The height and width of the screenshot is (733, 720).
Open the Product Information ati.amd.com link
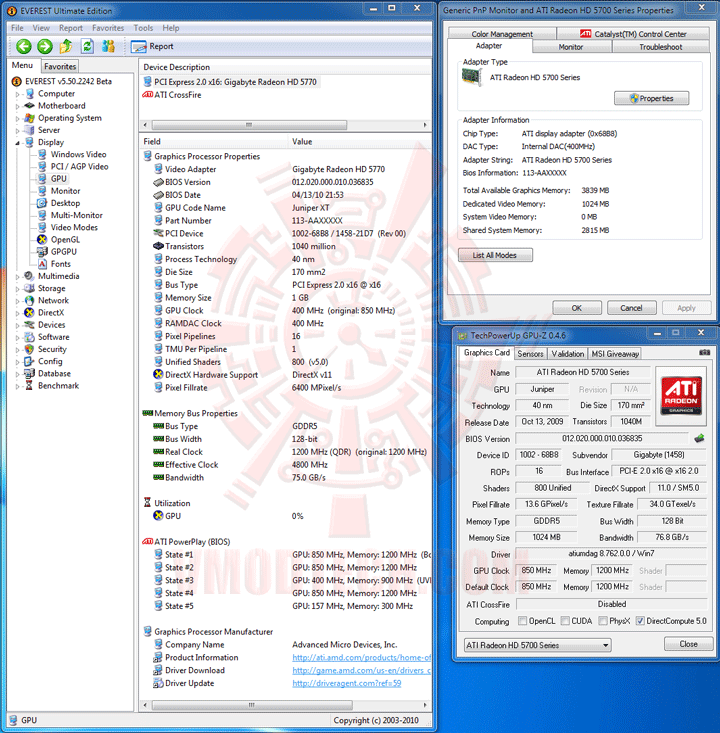(361, 657)
